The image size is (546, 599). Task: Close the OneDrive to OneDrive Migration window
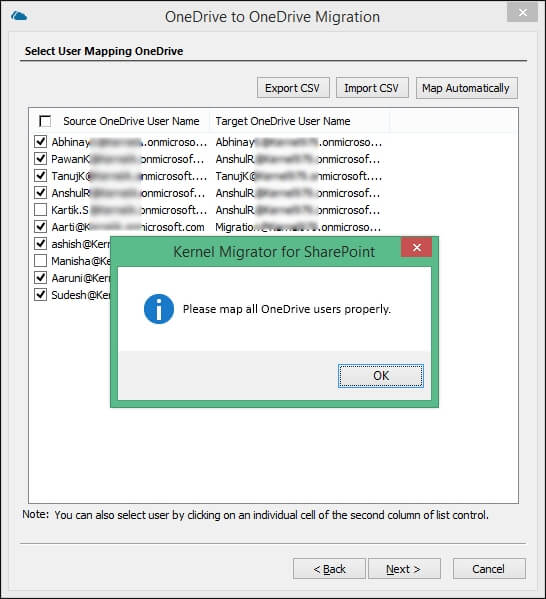522,12
